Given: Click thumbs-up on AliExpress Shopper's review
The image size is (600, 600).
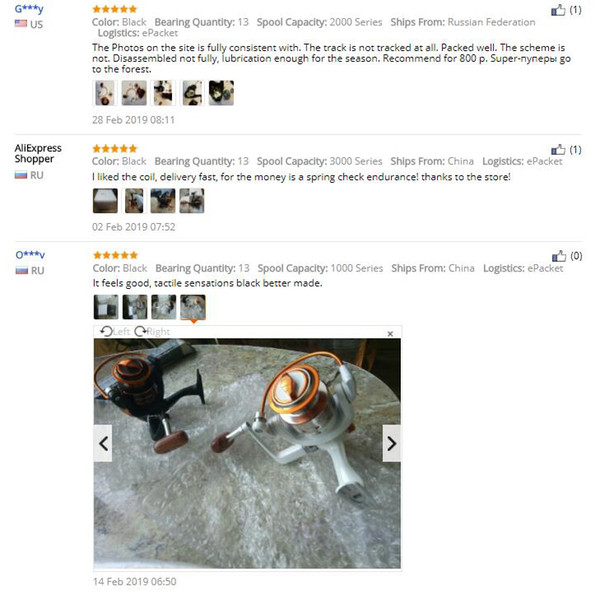Looking at the screenshot, I should point(558,150).
